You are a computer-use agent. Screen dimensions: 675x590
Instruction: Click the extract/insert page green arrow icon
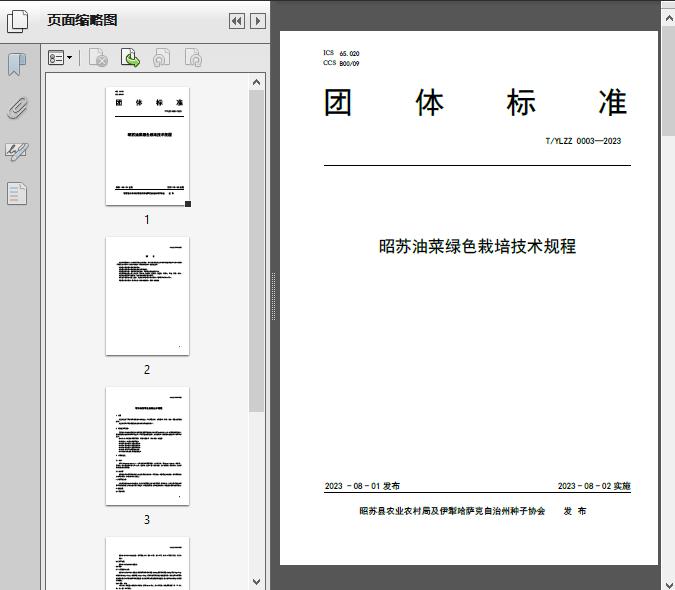click(x=130, y=58)
